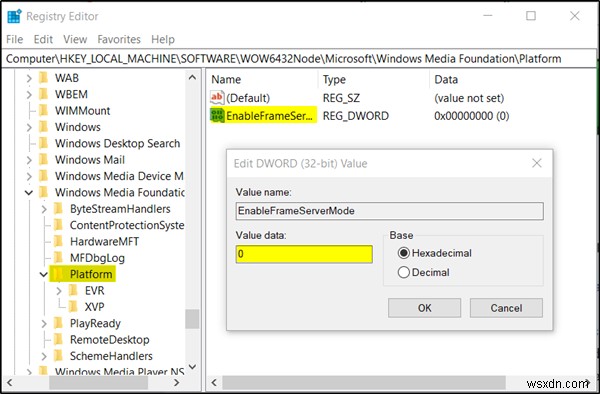Open the View menu

click(x=75, y=39)
